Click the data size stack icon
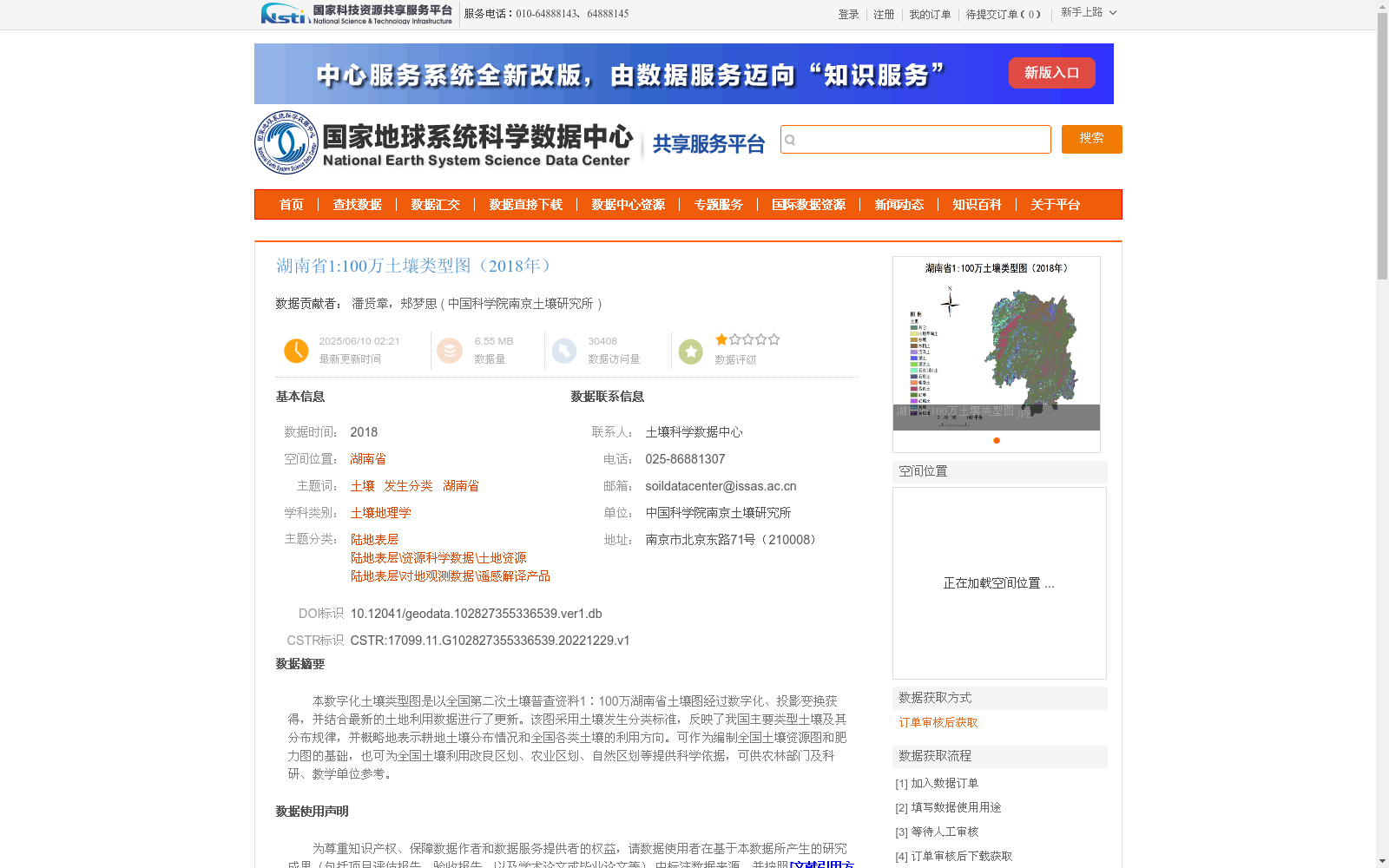 coord(450,351)
